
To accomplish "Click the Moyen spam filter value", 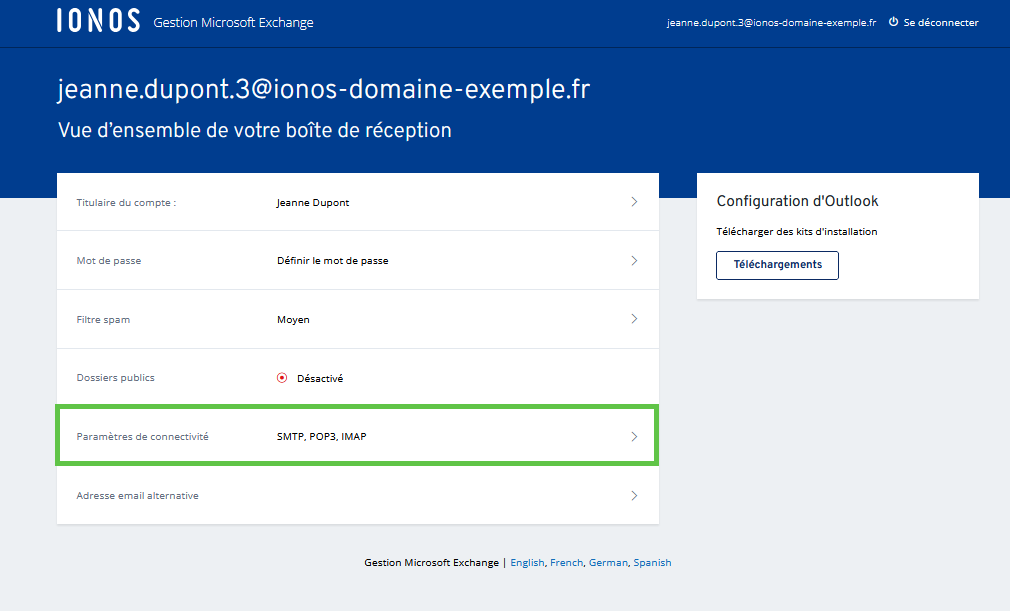I will (x=293, y=320).
